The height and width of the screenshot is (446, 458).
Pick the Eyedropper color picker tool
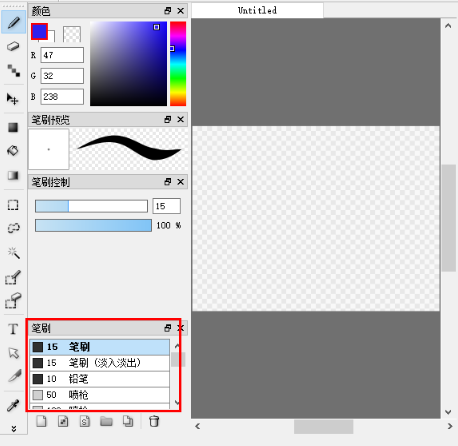(13, 405)
